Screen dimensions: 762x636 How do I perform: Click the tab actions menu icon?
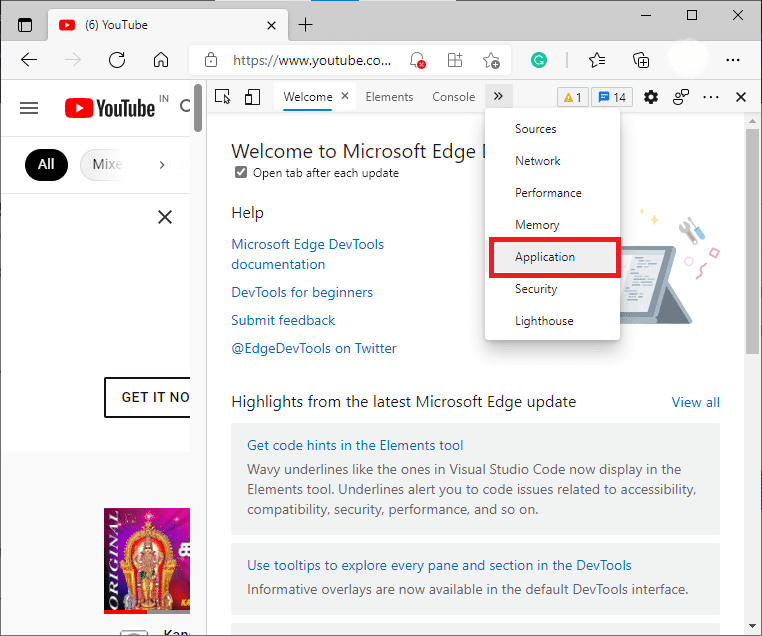click(25, 25)
